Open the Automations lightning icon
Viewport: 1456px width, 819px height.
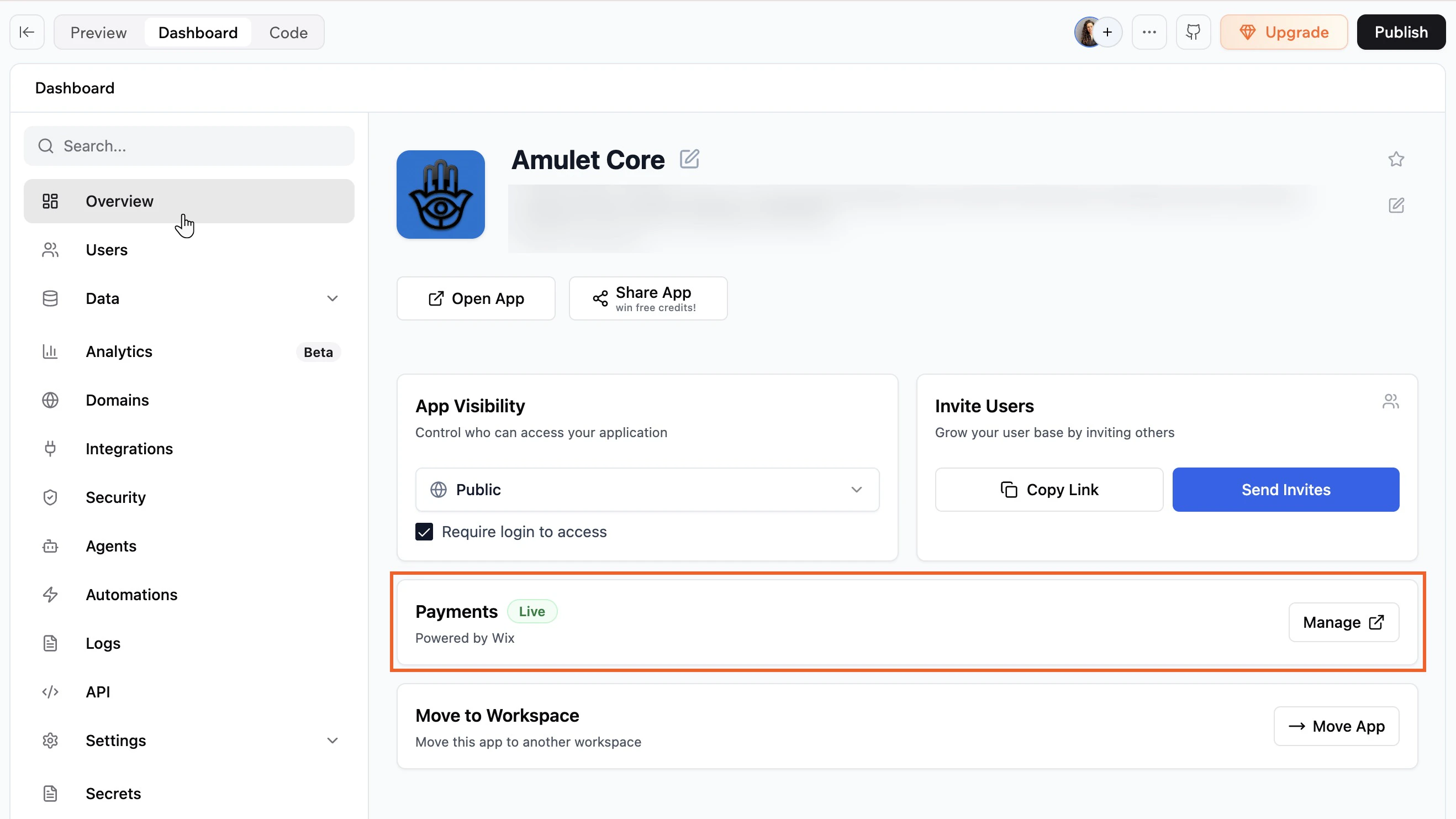(50, 595)
